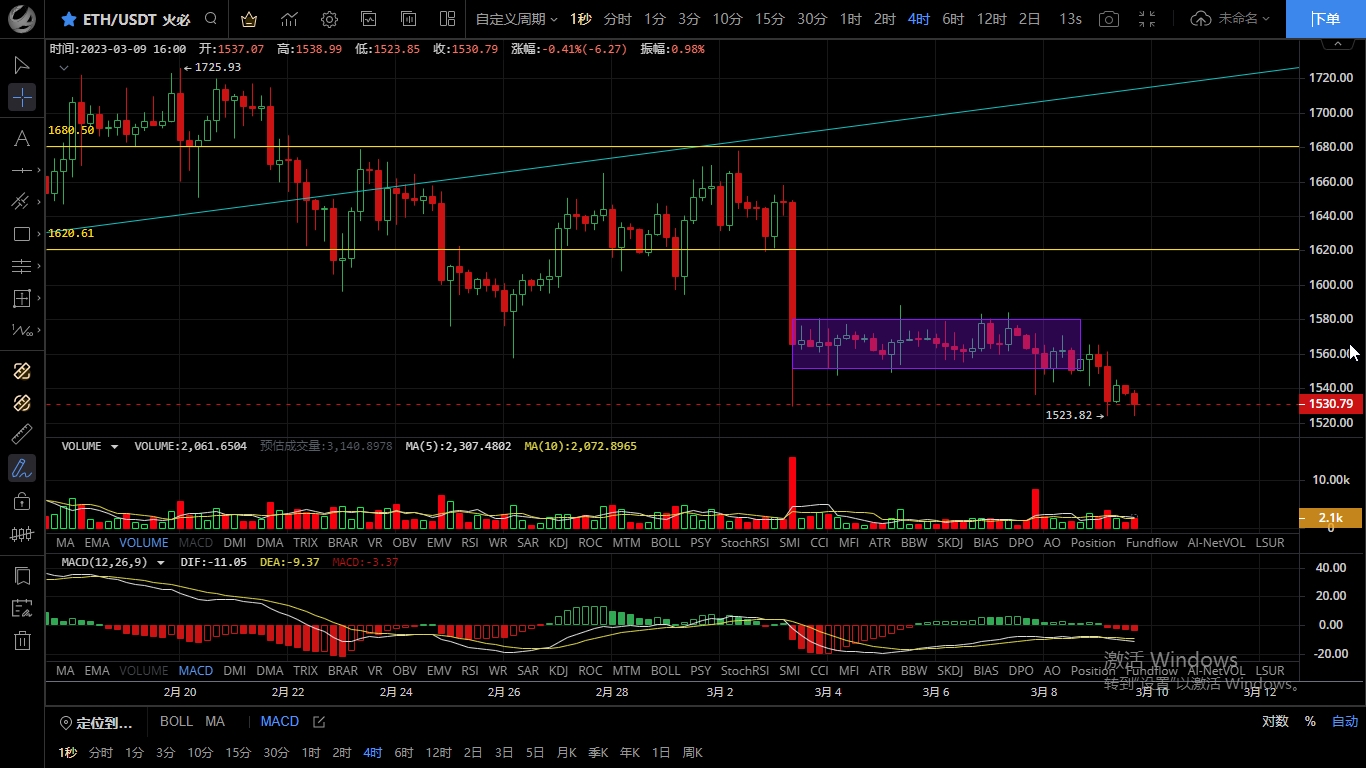
Task: Select StochRSI in the MACD pane indicator row
Action: click(745, 671)
